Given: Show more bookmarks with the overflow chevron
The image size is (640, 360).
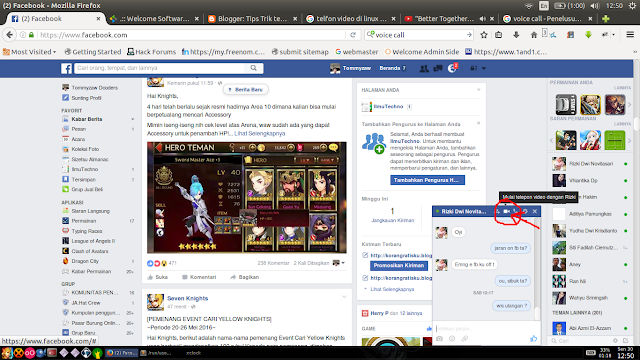Looking at the screenshot, I should click(635, 52).
